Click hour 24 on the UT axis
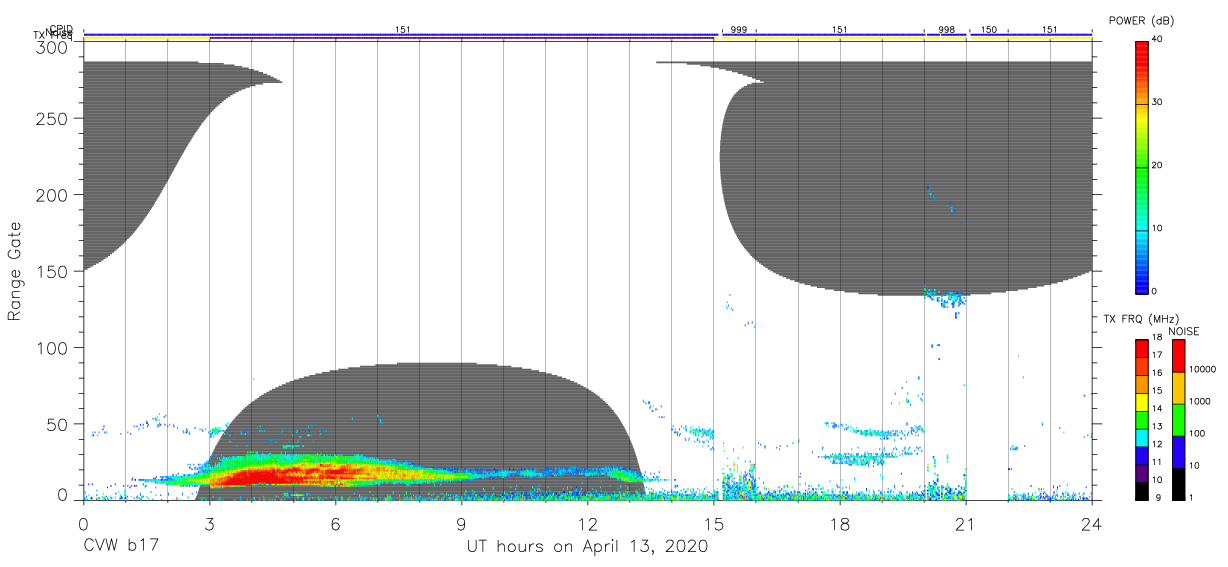This screenshot has height=567, width=1228. (1092, 524)
